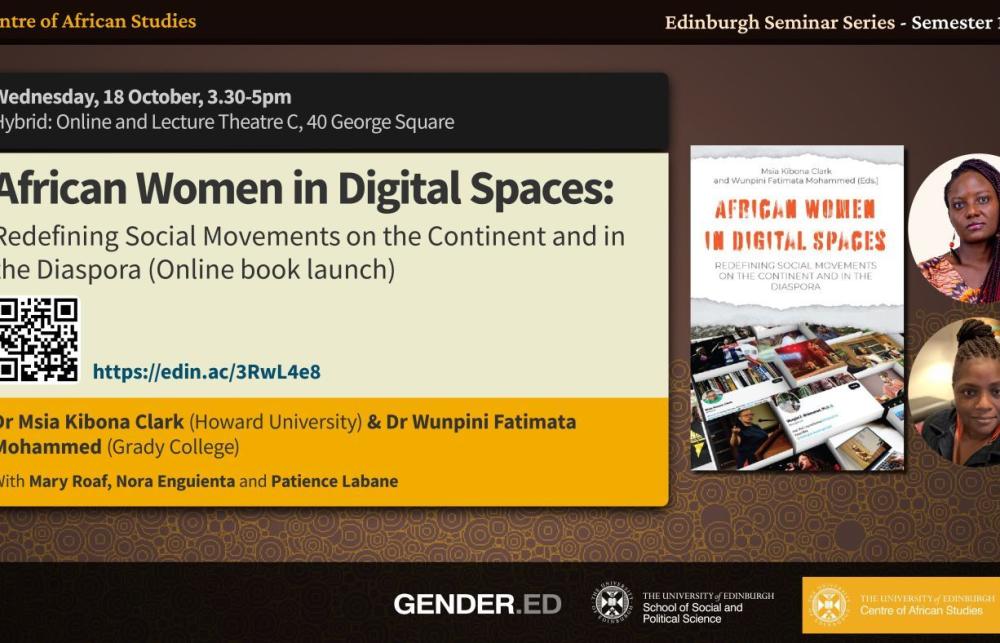Click the Centre of African Studies crest icon
Image resolution: width=1000 pixels, height=643 pixels.
(x=828, y=605)
